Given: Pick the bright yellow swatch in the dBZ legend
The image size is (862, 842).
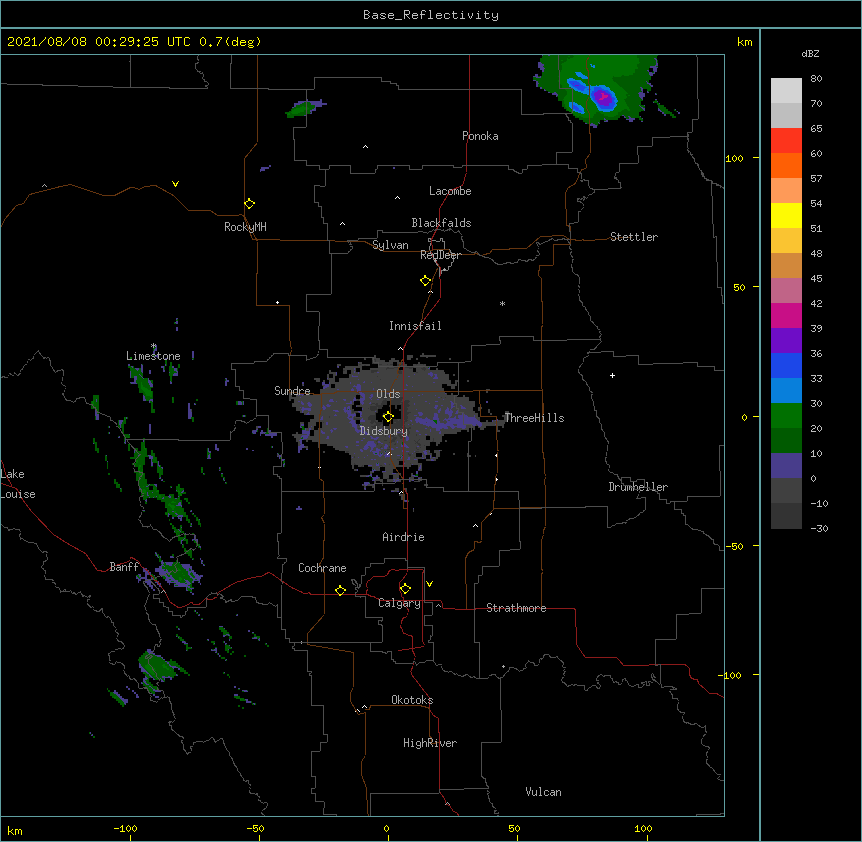Looking at the screenshot, I should (x=786, y=215).
